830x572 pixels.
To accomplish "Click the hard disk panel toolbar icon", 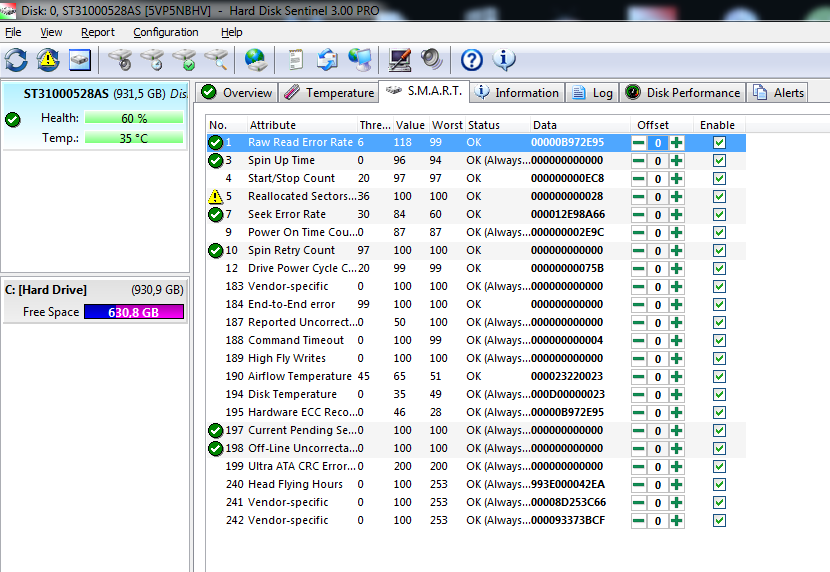I will 80,60.
